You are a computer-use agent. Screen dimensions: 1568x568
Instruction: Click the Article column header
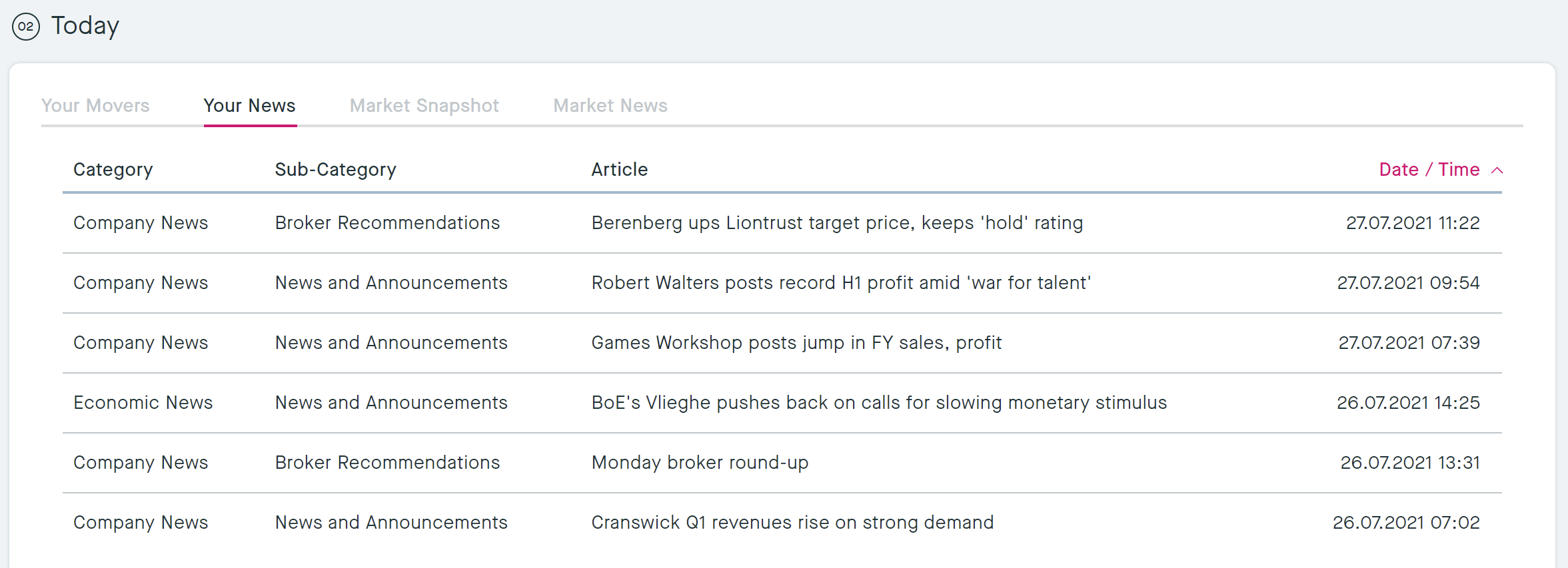click(619, 170)
